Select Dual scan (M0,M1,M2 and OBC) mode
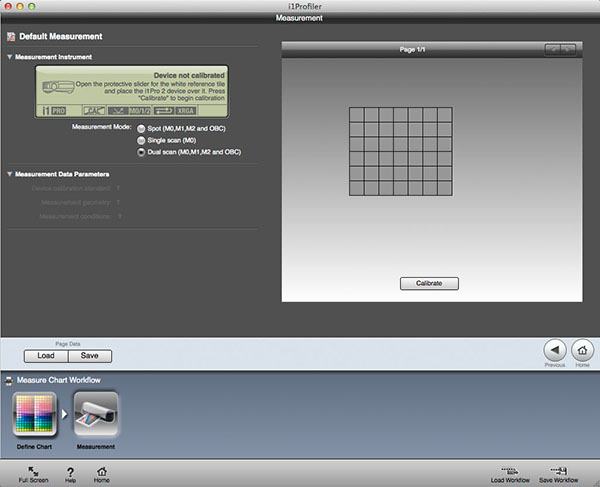 point(141,152)
